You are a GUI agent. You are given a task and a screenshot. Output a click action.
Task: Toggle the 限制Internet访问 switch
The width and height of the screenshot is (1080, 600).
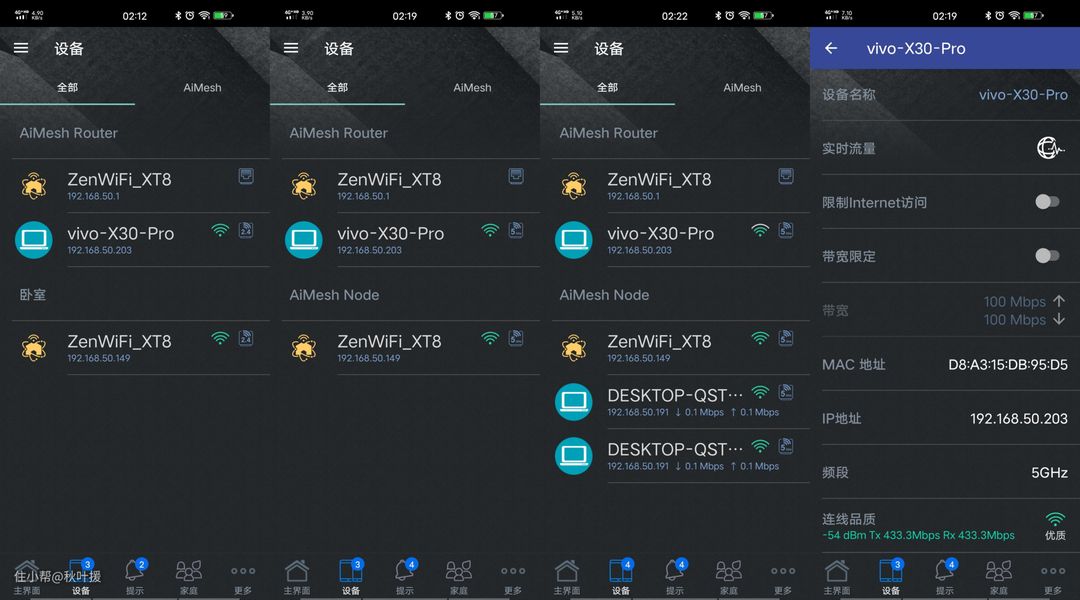tap(1046, 202)
